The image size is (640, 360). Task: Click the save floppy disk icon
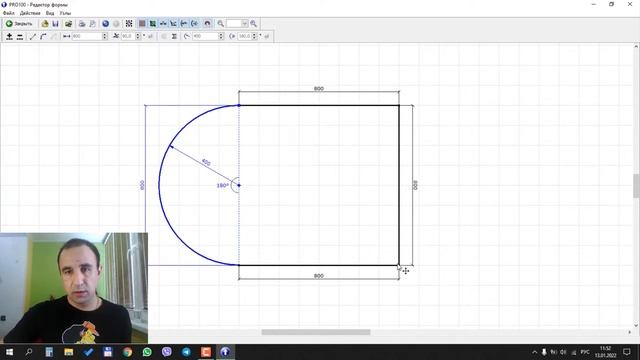point(56,24)
